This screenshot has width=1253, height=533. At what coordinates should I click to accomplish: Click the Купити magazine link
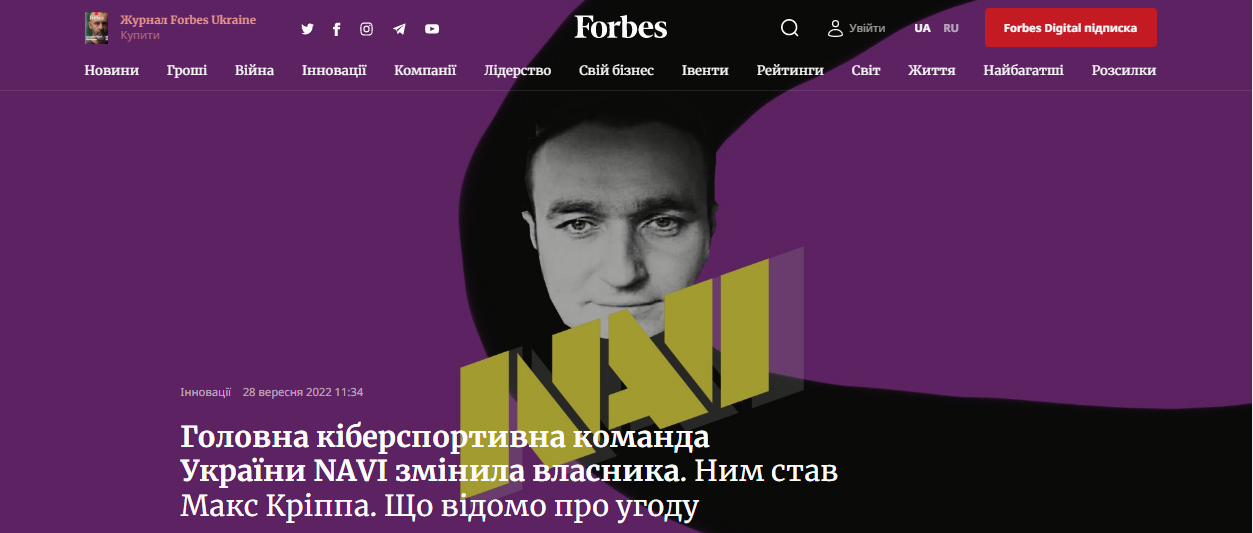tap(140, 35)
